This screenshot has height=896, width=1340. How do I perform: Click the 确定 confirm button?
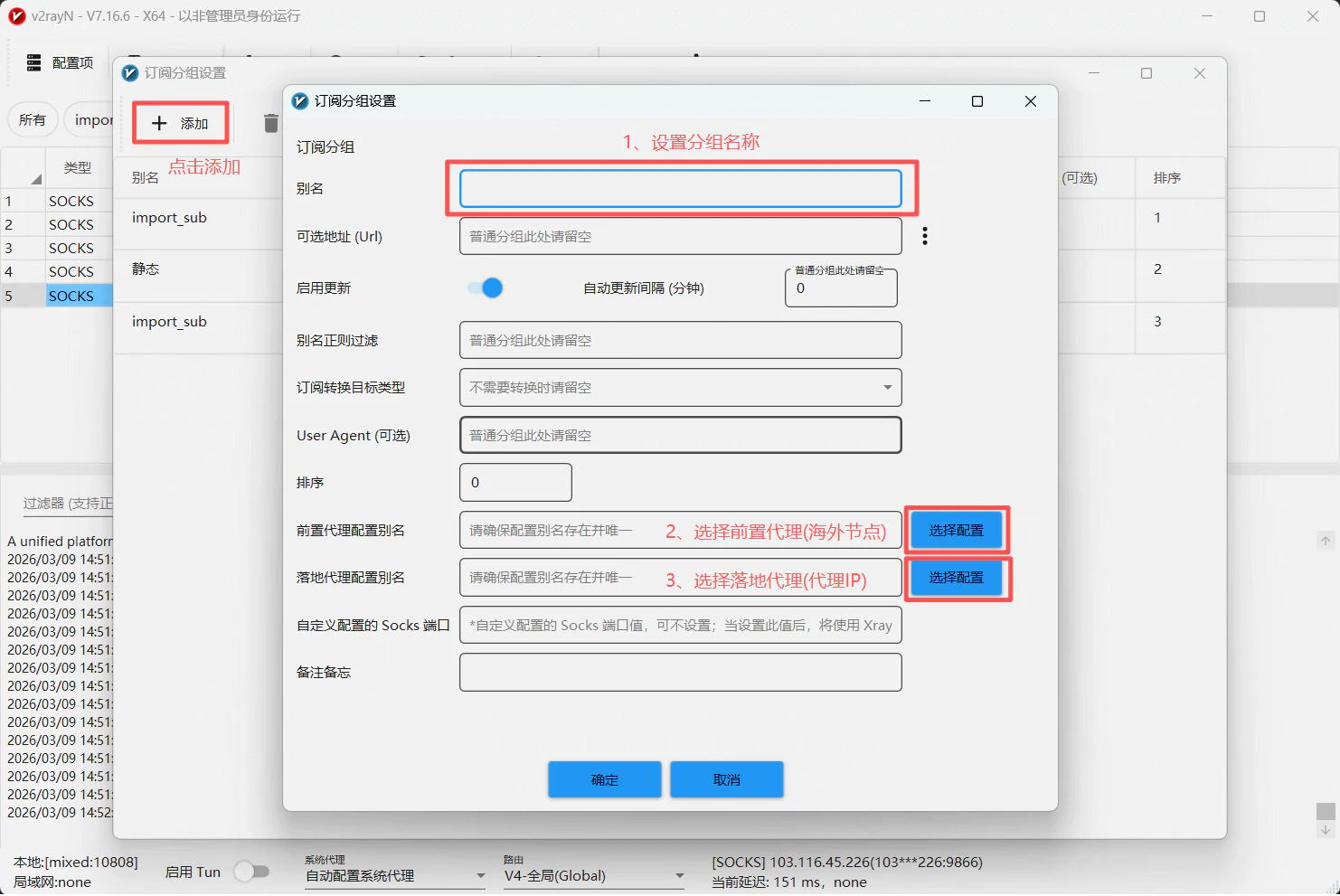[604, 778]
